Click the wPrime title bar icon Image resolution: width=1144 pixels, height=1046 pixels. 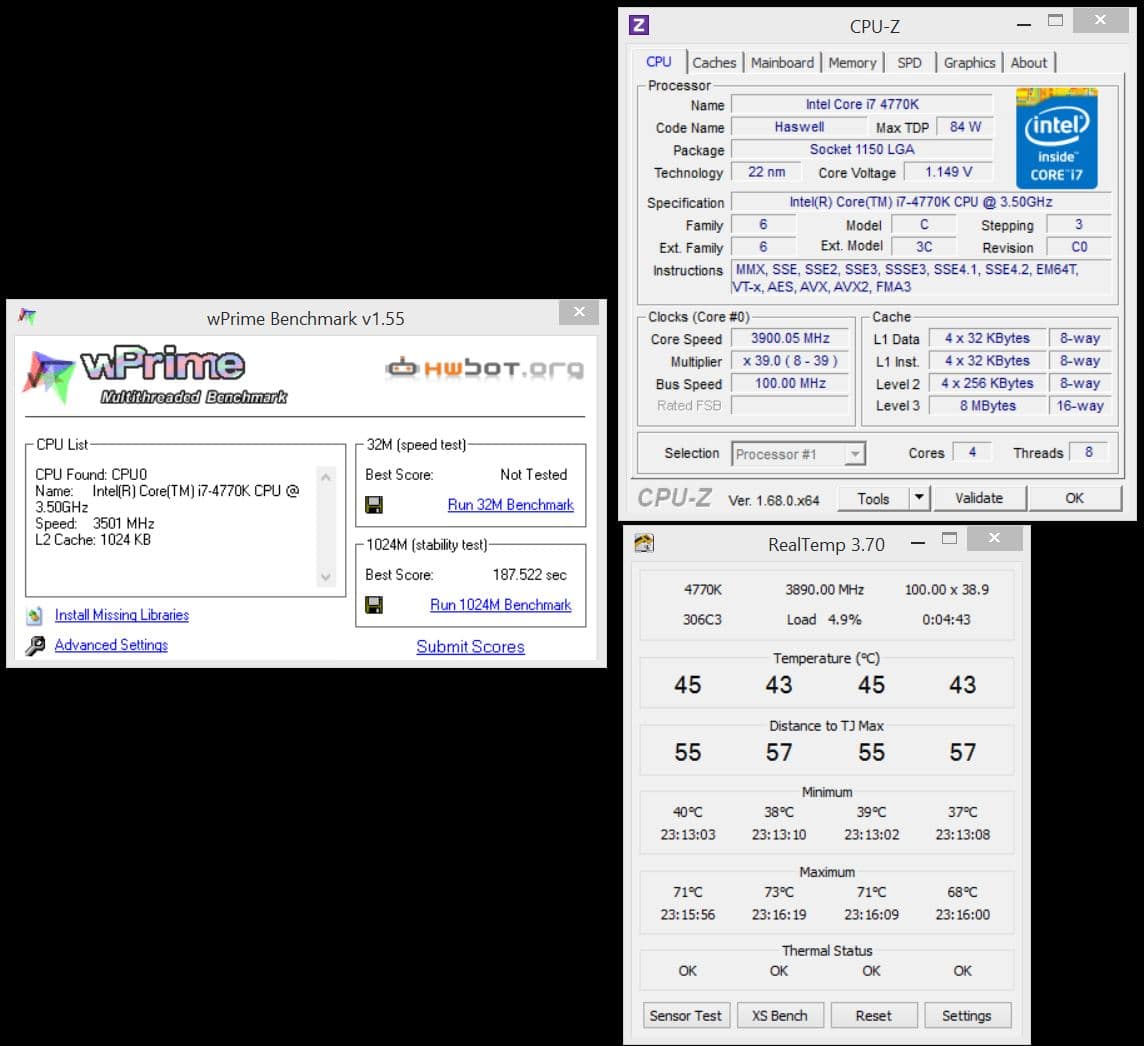click(x=27, y=317)
